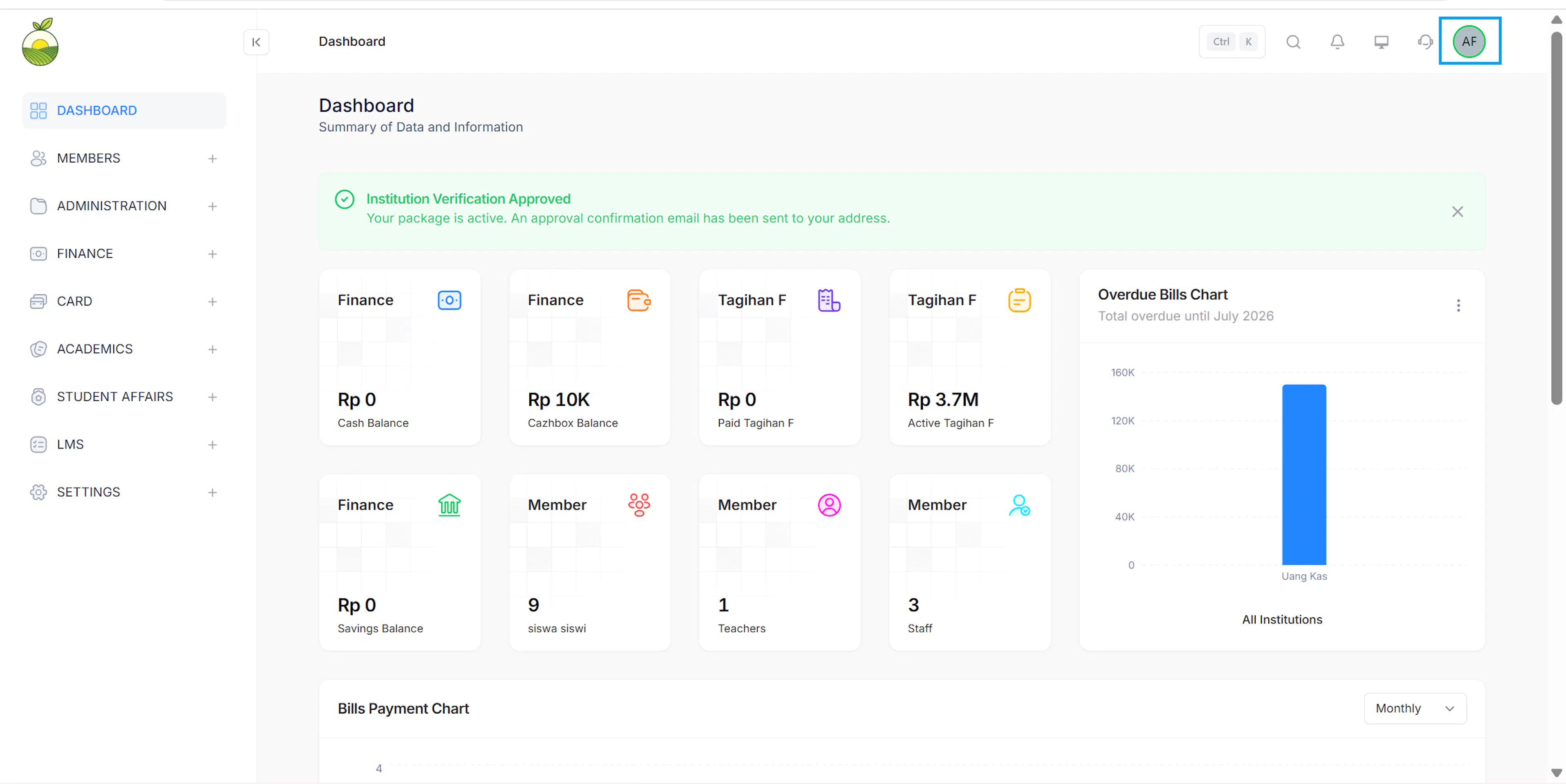Screen dimensions: 1566x784
Task: Click the blue Uang Kas bar
Action: (1304, 475)
